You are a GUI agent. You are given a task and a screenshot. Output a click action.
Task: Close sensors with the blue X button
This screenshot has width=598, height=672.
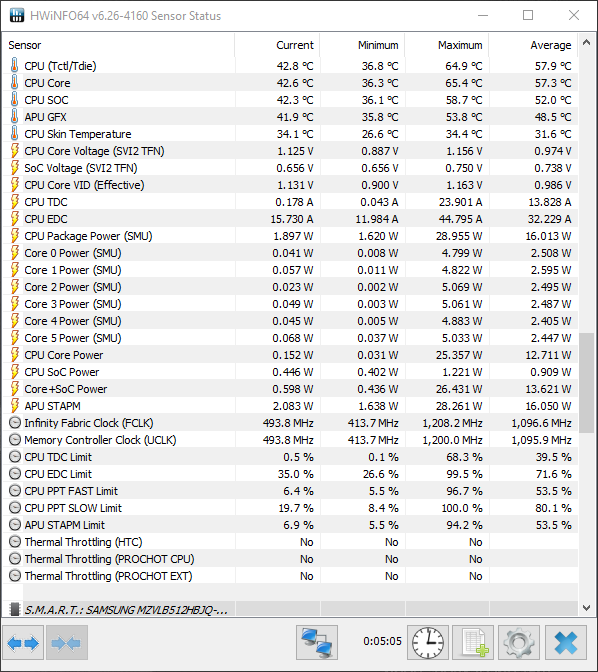click(566, 642)
